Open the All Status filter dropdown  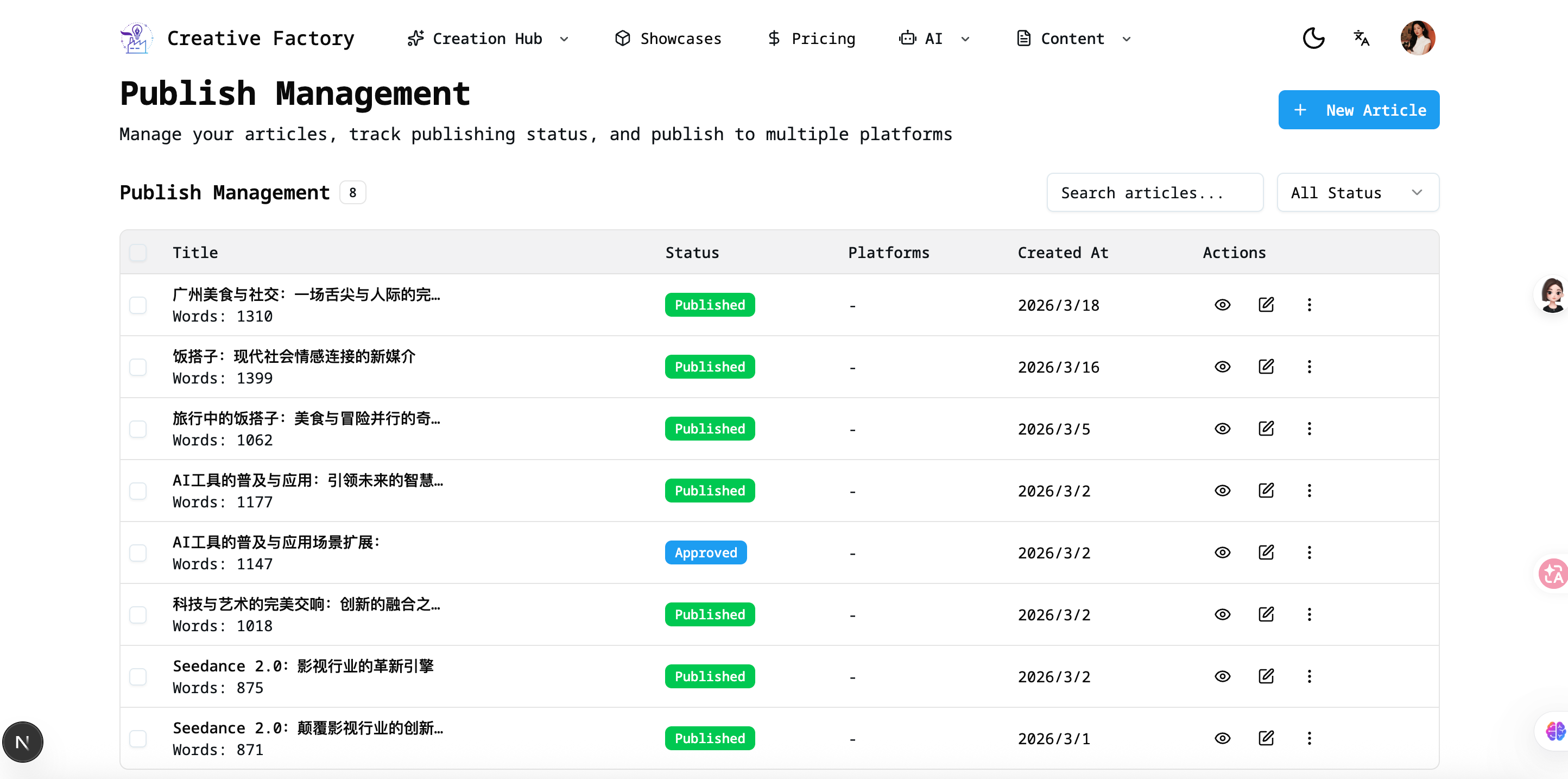tap(1357, 192)
